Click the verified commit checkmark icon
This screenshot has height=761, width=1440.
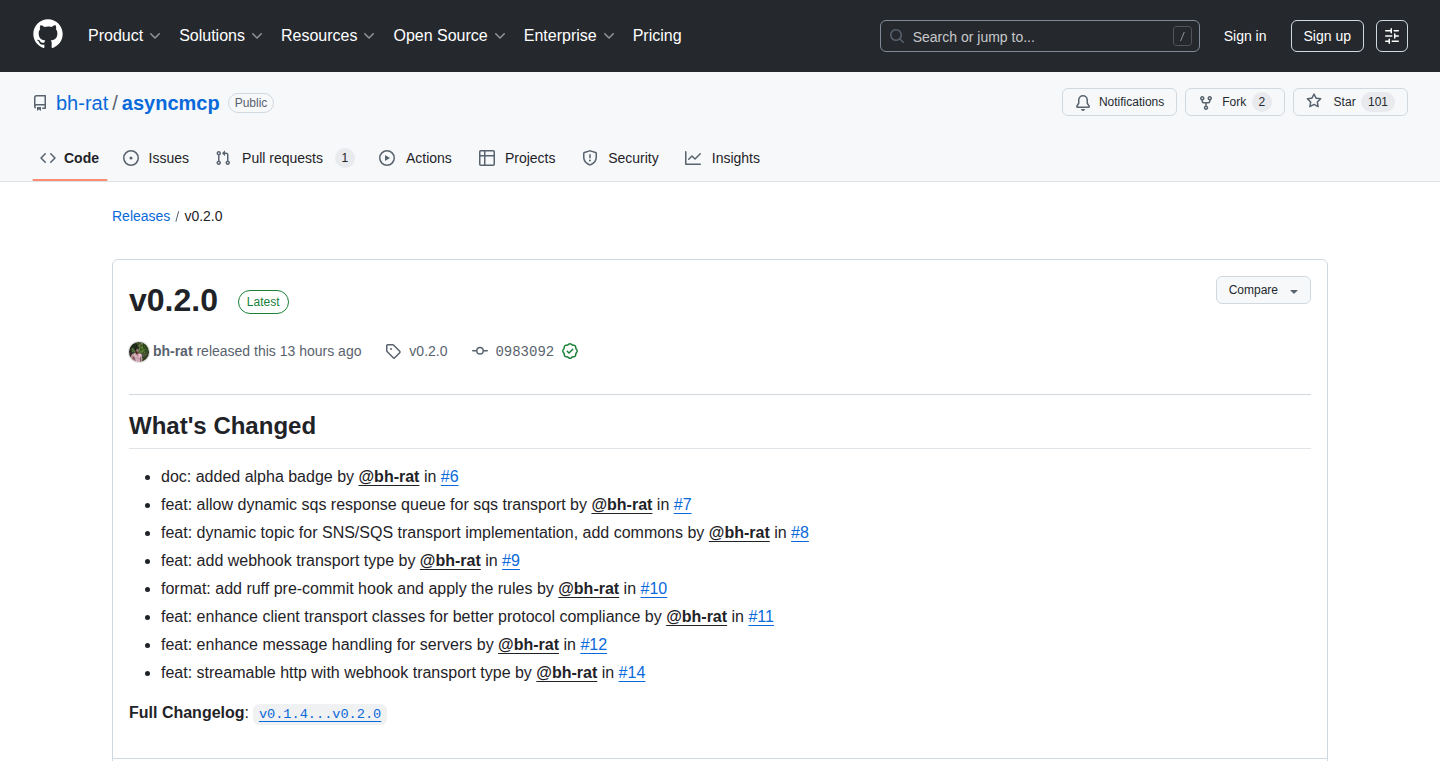pos(570,351)
